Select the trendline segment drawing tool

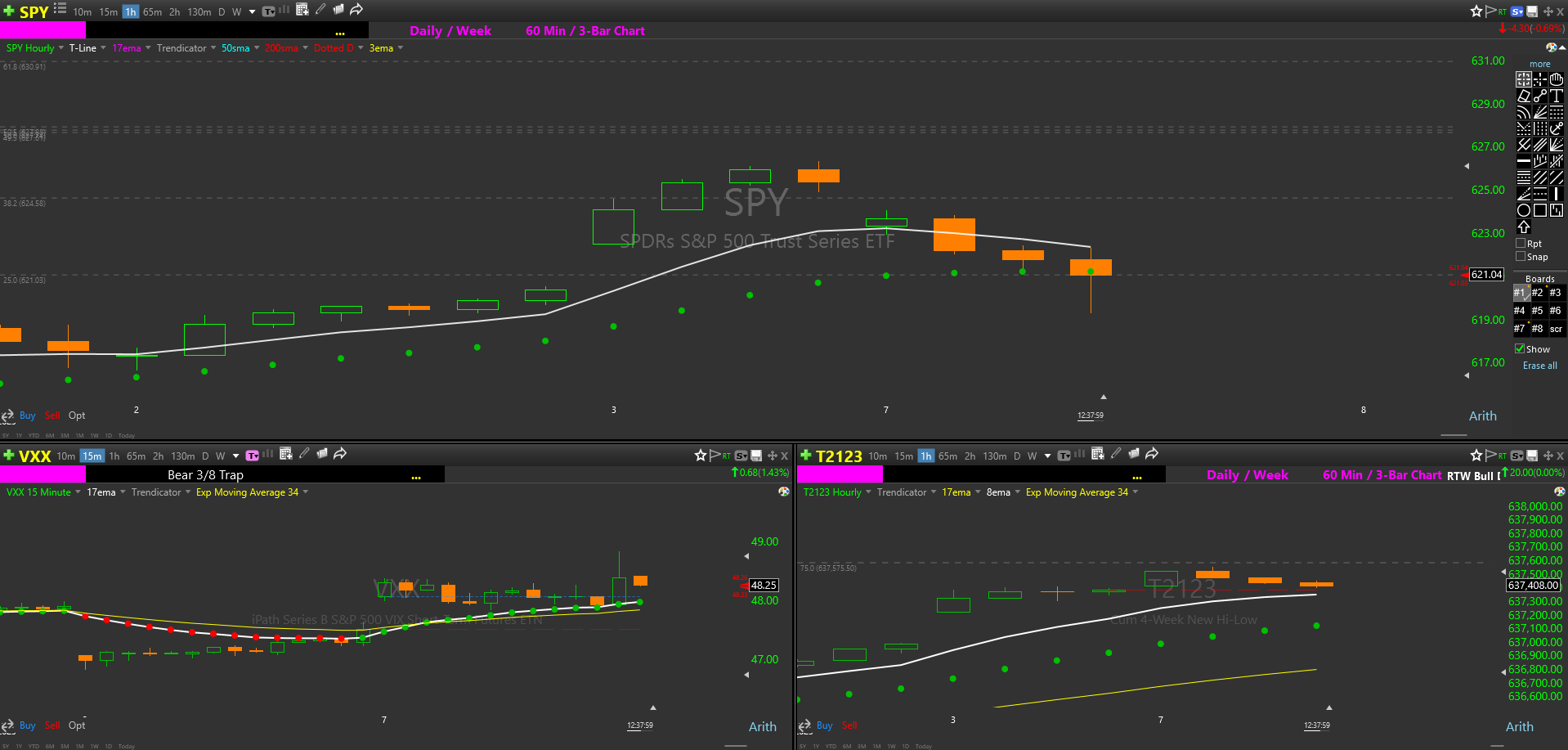[1540, 97]
